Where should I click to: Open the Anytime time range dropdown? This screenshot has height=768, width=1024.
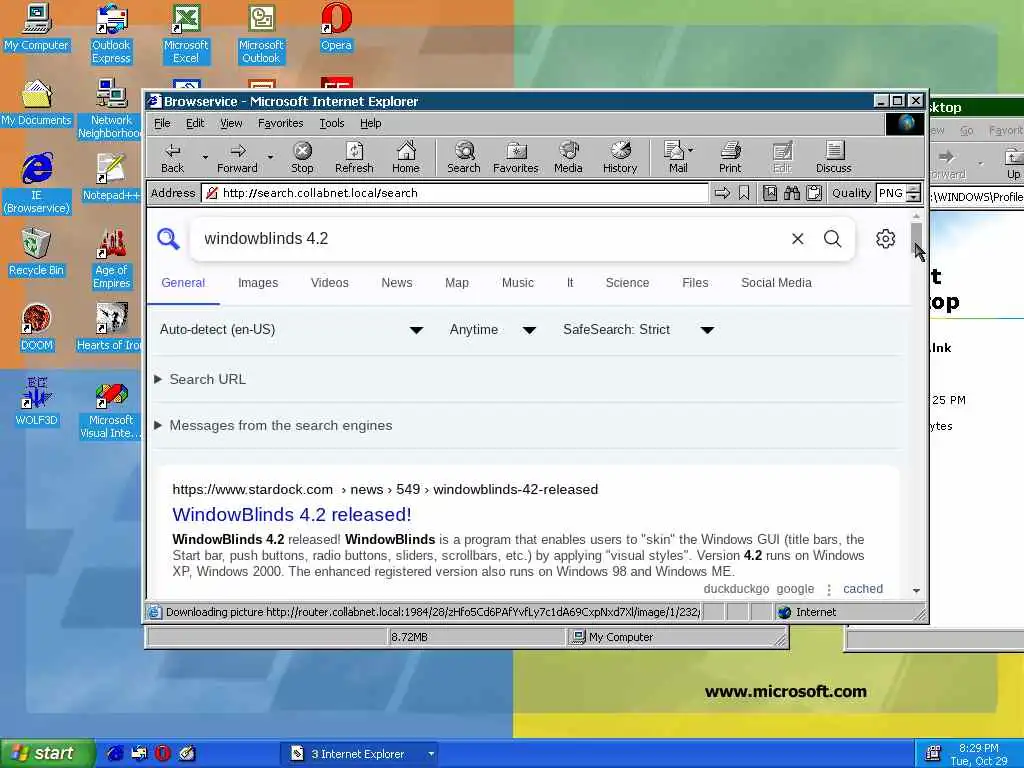coord(492,330)
